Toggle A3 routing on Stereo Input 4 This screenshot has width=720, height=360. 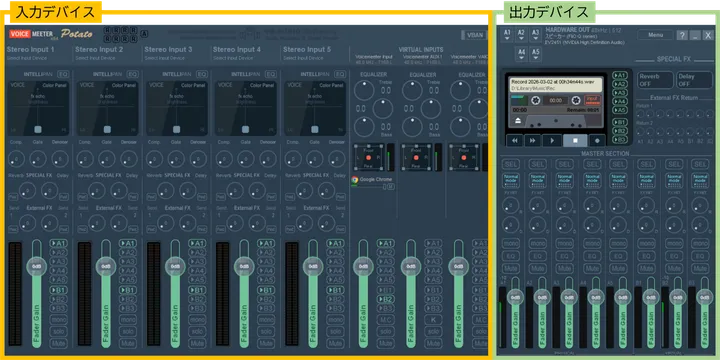[266, 262]
